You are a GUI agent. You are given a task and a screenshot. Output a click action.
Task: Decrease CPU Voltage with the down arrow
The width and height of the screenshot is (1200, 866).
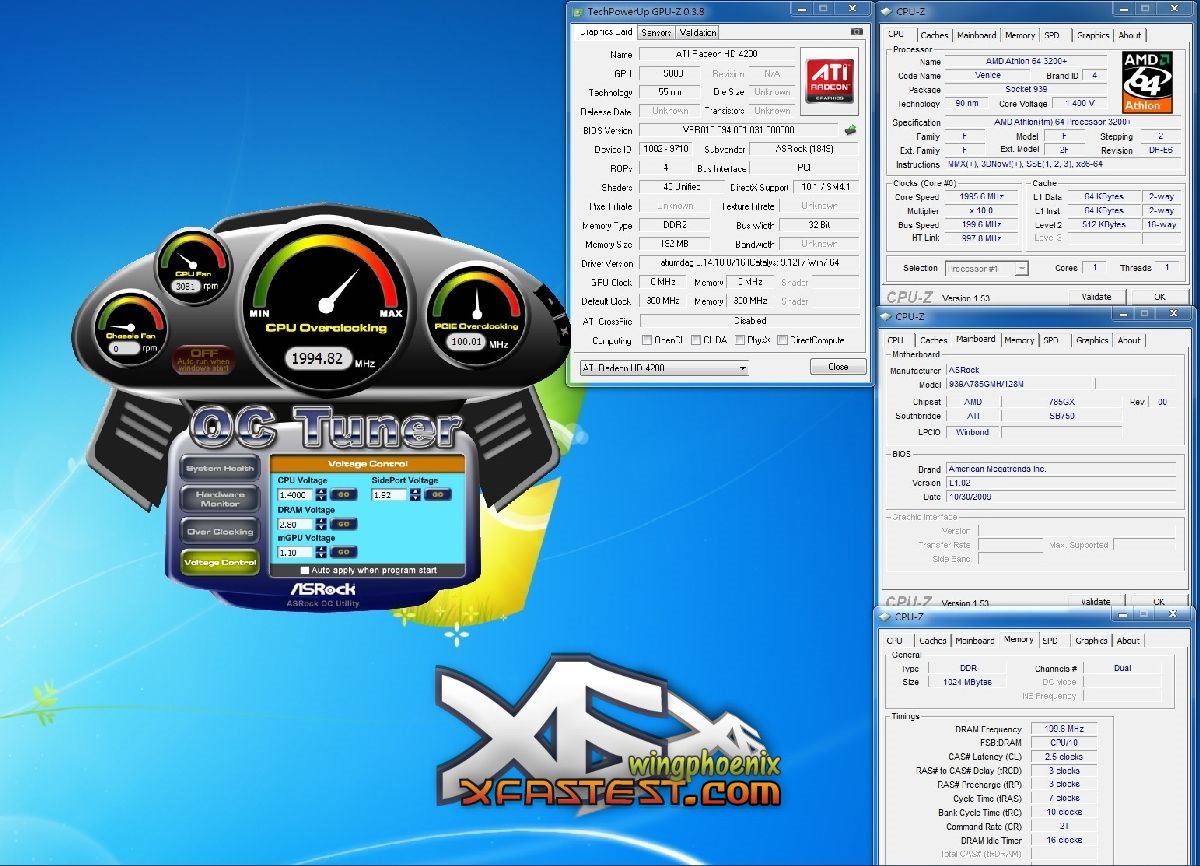[x=321, y=497]
